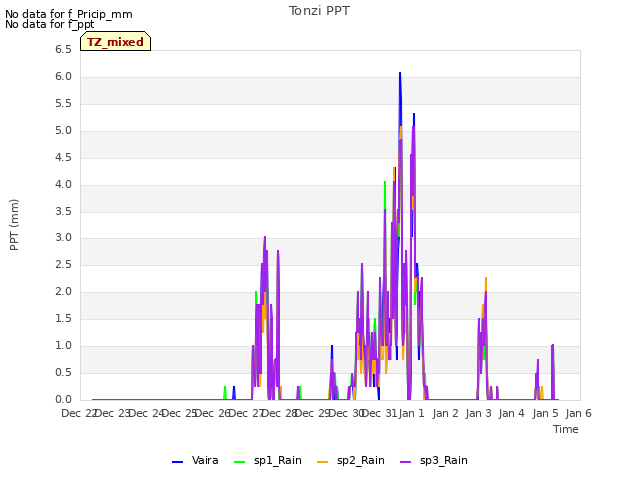This screenshot has height=480, width=640.
Task: Click the purple sp3_Rain legend color marker
Action: (406, 462)
